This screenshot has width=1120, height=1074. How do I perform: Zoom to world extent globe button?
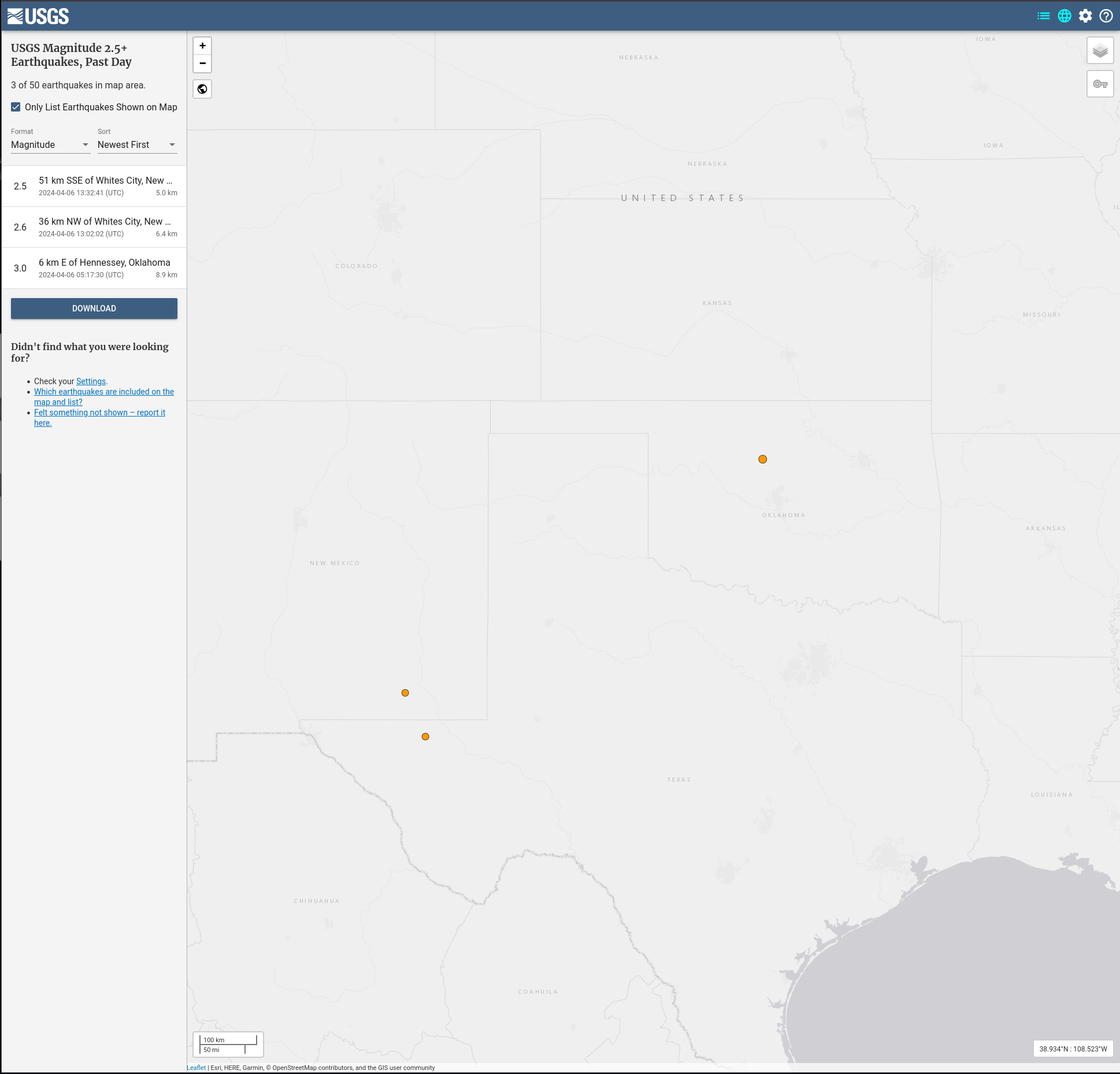click(202, 89)
